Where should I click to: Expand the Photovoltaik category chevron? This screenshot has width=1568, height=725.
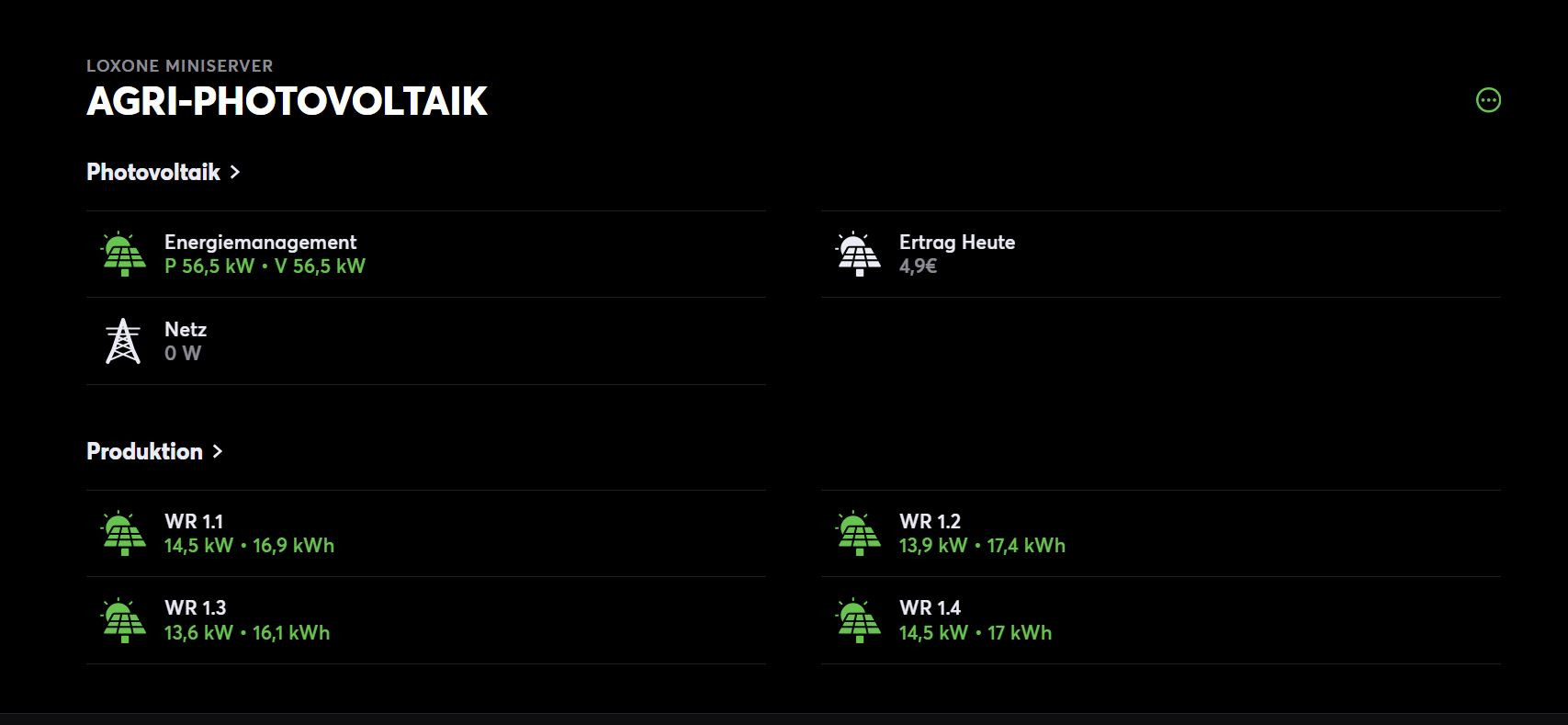[x=235, y=172]
